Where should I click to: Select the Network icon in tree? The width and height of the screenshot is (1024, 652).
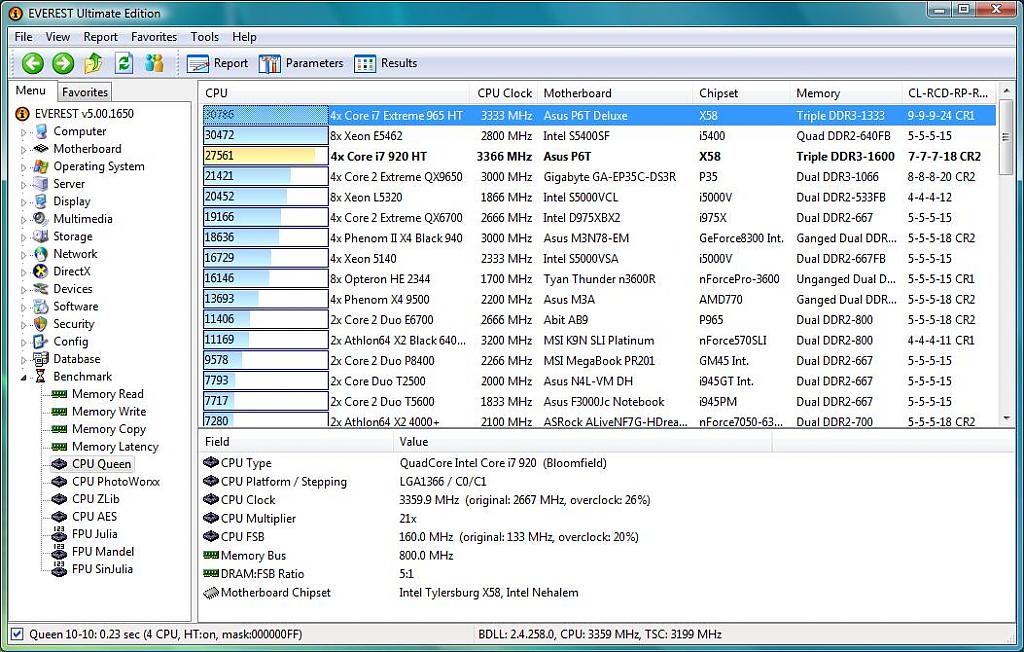41,253
